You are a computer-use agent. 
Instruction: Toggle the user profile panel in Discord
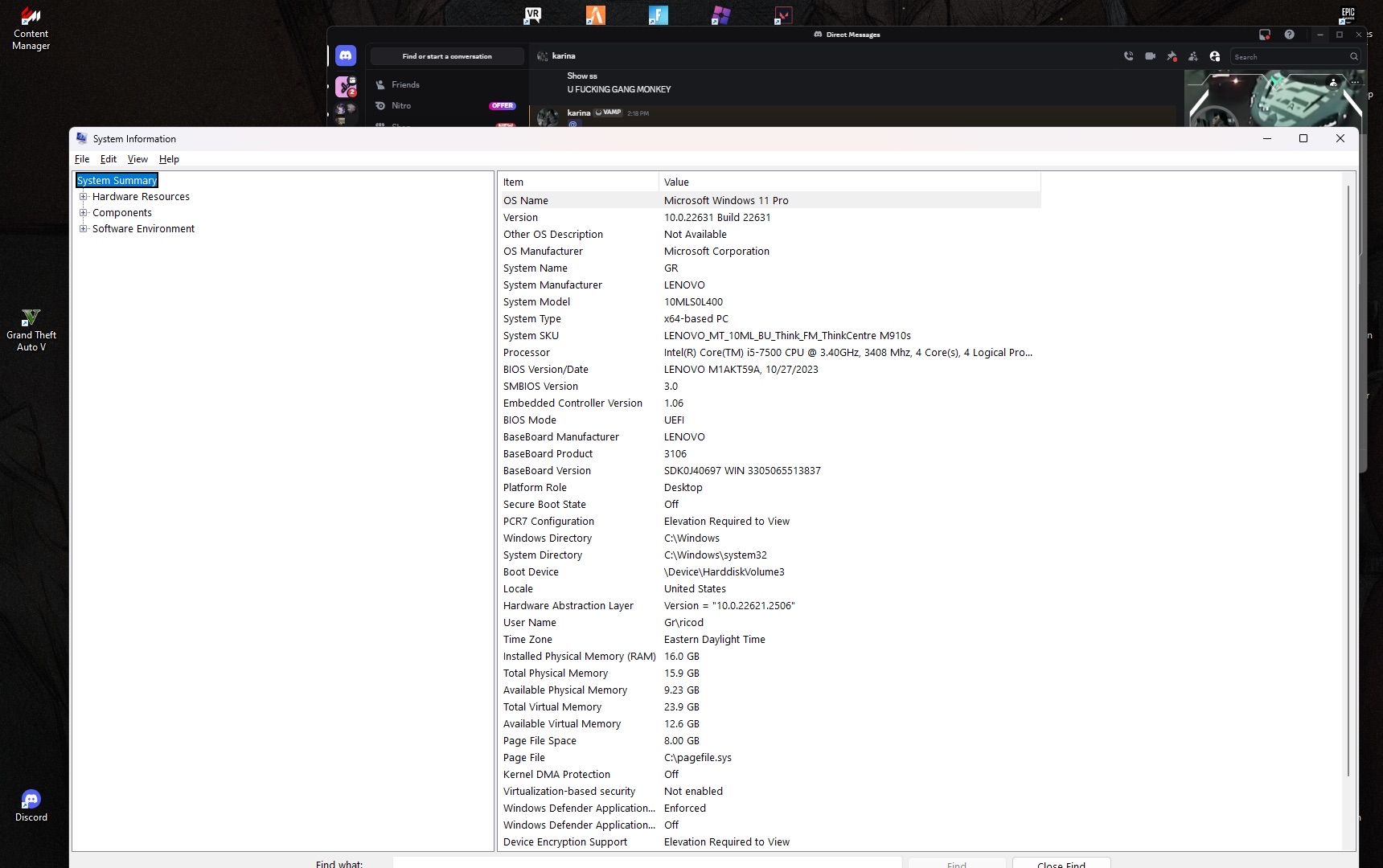click(x=1215, y=56)
